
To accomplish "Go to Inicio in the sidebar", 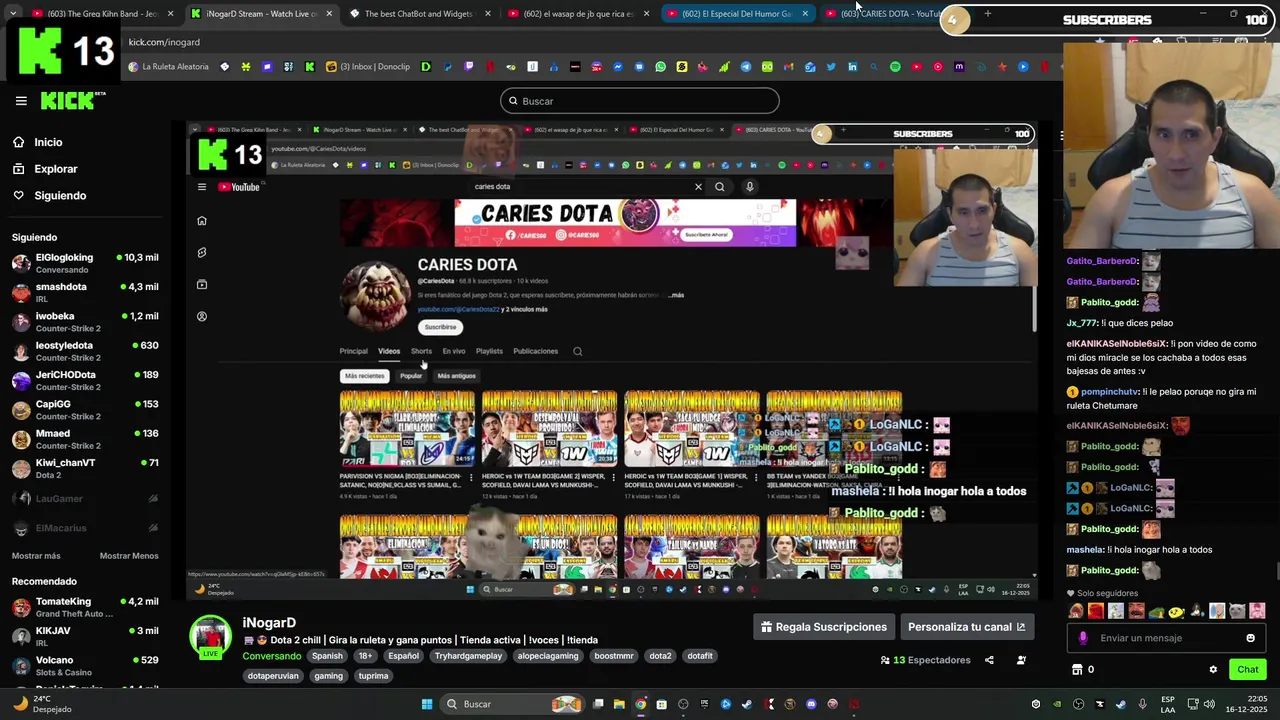I will tap(48, 142).
